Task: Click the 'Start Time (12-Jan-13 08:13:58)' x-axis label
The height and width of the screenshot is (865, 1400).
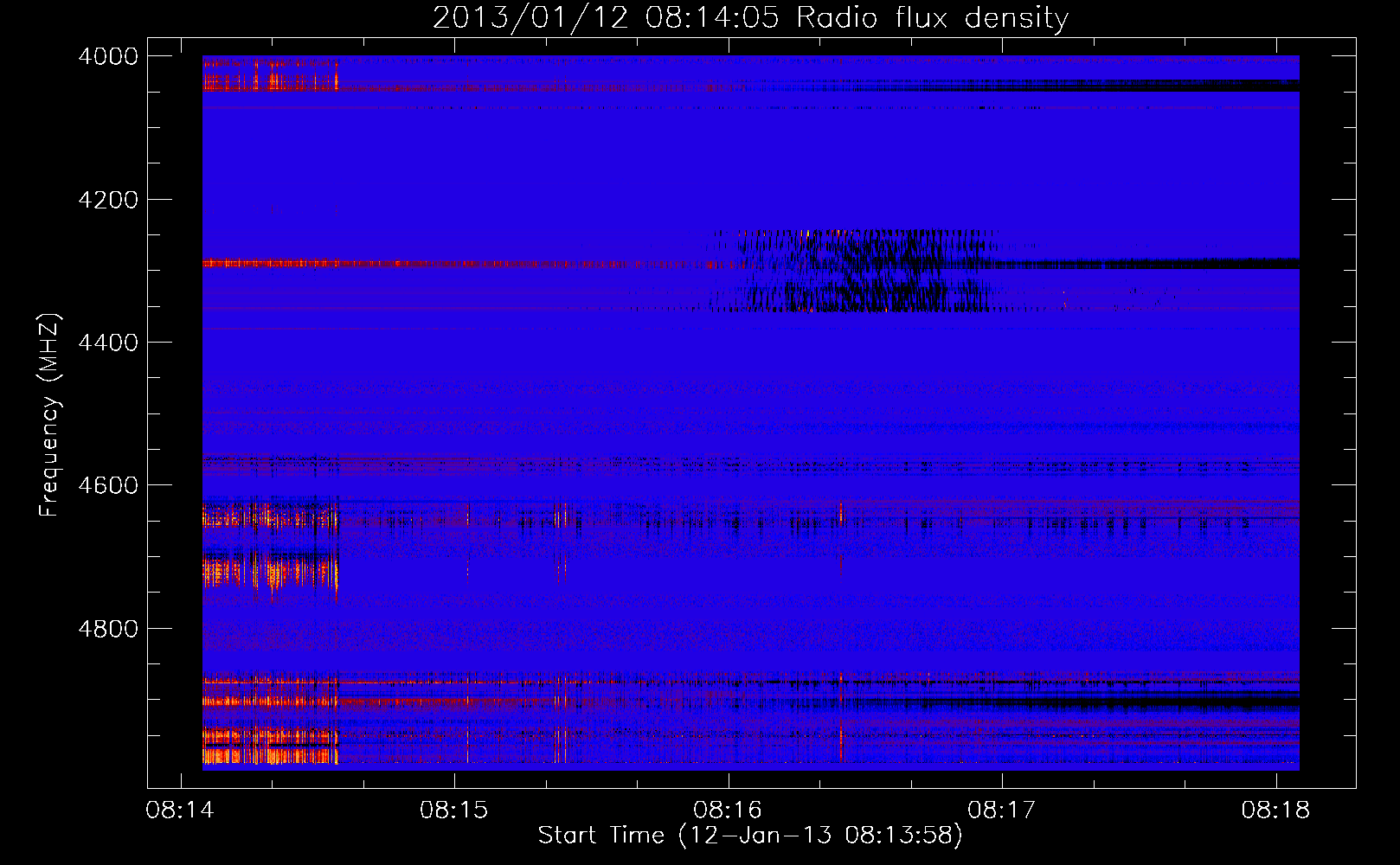Action: (x=750, y=836)
